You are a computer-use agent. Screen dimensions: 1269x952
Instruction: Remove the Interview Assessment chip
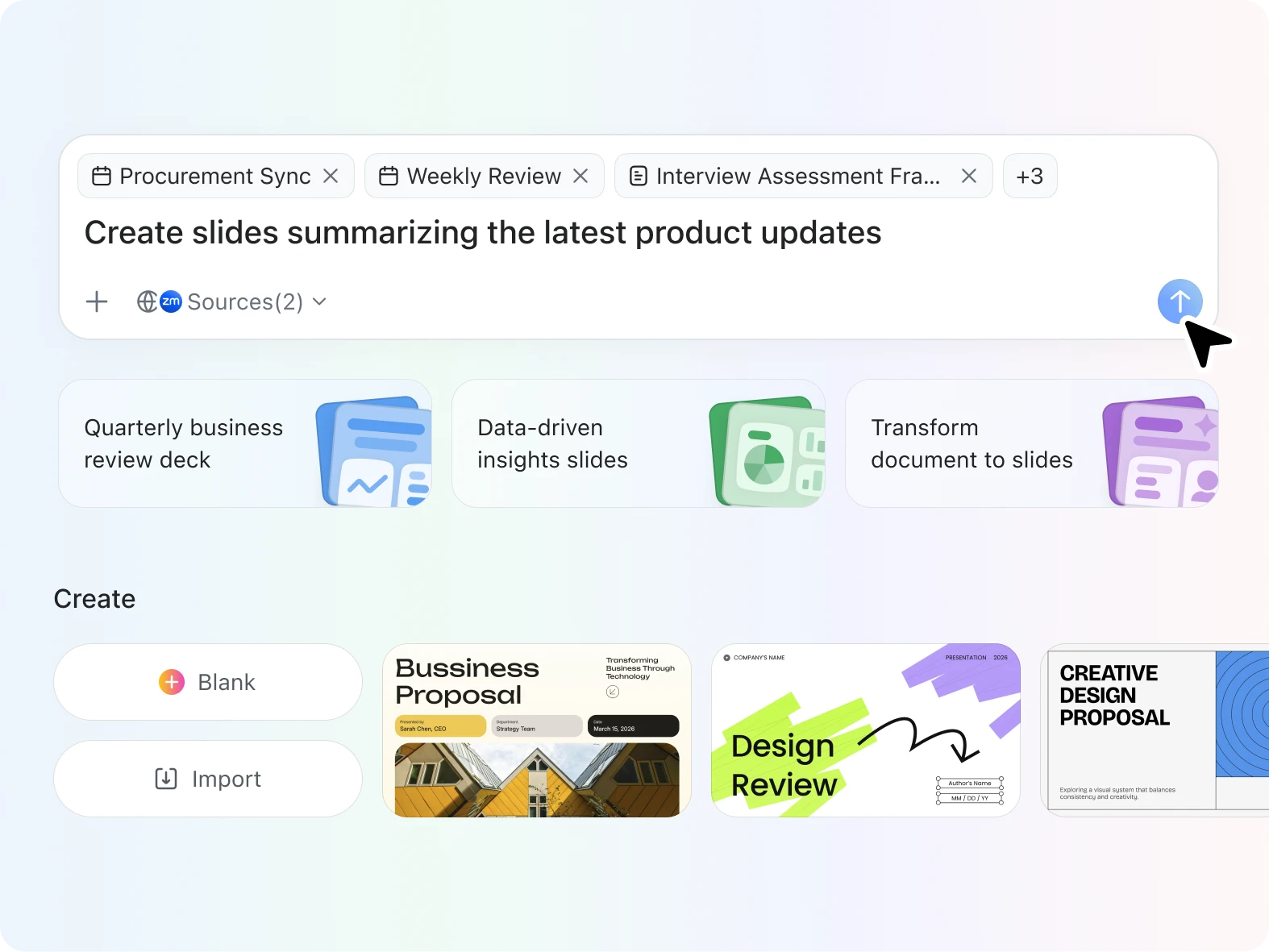tap(969, 176)
